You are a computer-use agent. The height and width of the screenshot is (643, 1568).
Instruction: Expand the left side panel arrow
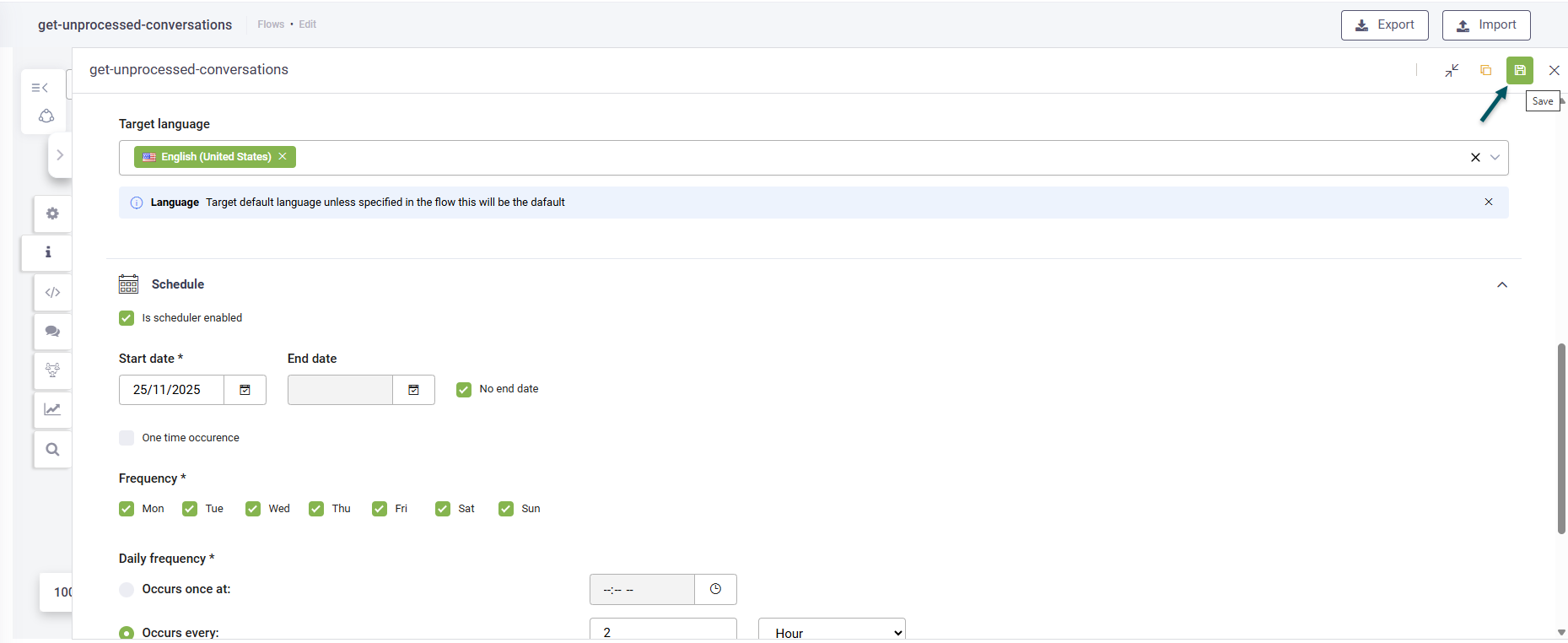60,155
